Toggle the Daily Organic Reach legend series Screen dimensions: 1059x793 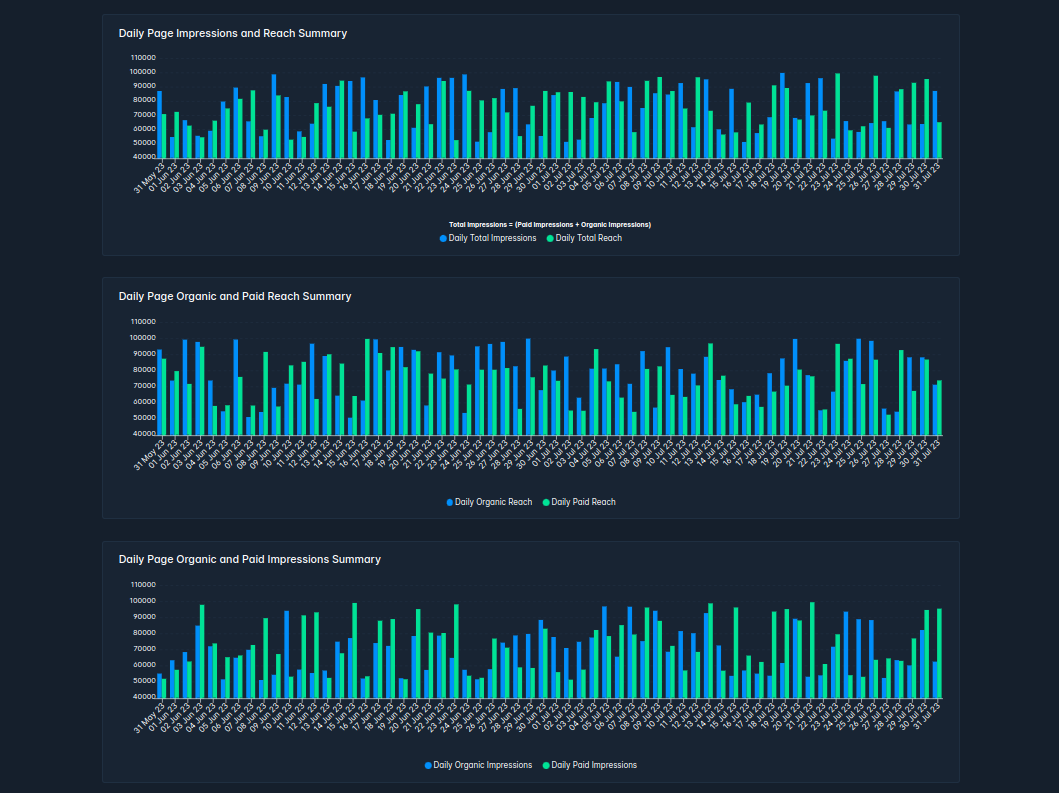coord(489,502)
